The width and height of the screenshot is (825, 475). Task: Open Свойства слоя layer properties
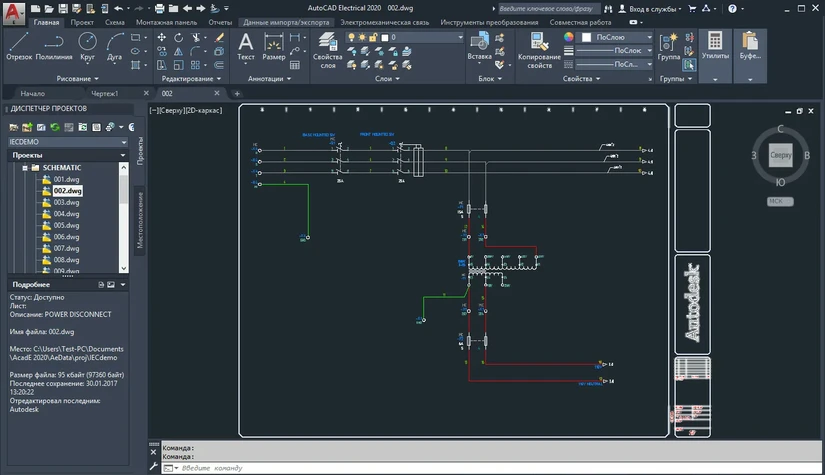click(x=327, y=50)
